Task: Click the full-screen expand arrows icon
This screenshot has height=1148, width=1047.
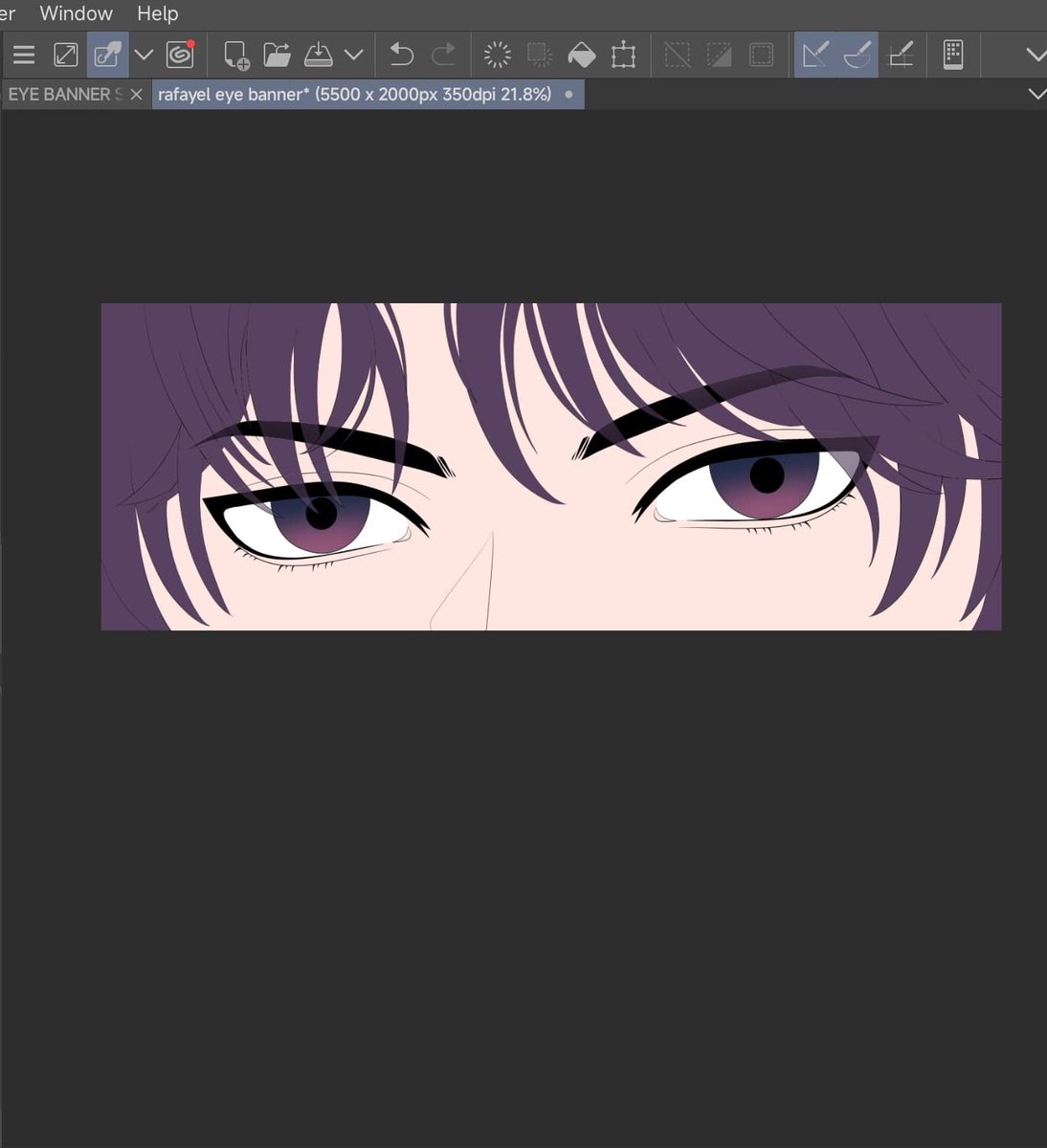Action: tap(66, 55)
